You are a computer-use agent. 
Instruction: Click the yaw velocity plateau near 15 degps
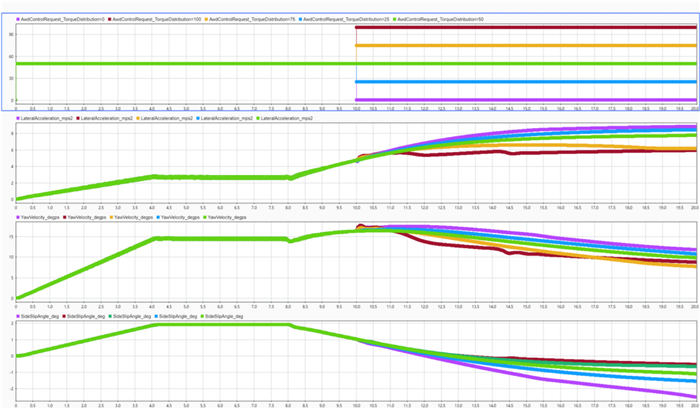click(x=220, y=238)
